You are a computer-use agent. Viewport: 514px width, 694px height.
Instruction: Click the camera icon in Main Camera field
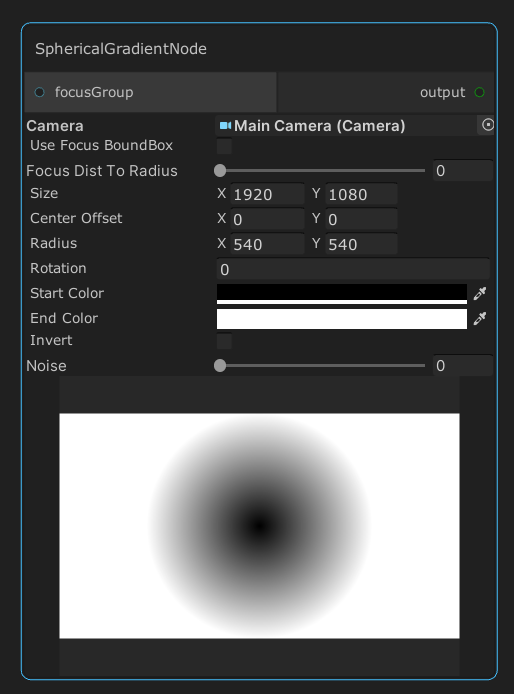pyautogui.click(x=225, y=126)
